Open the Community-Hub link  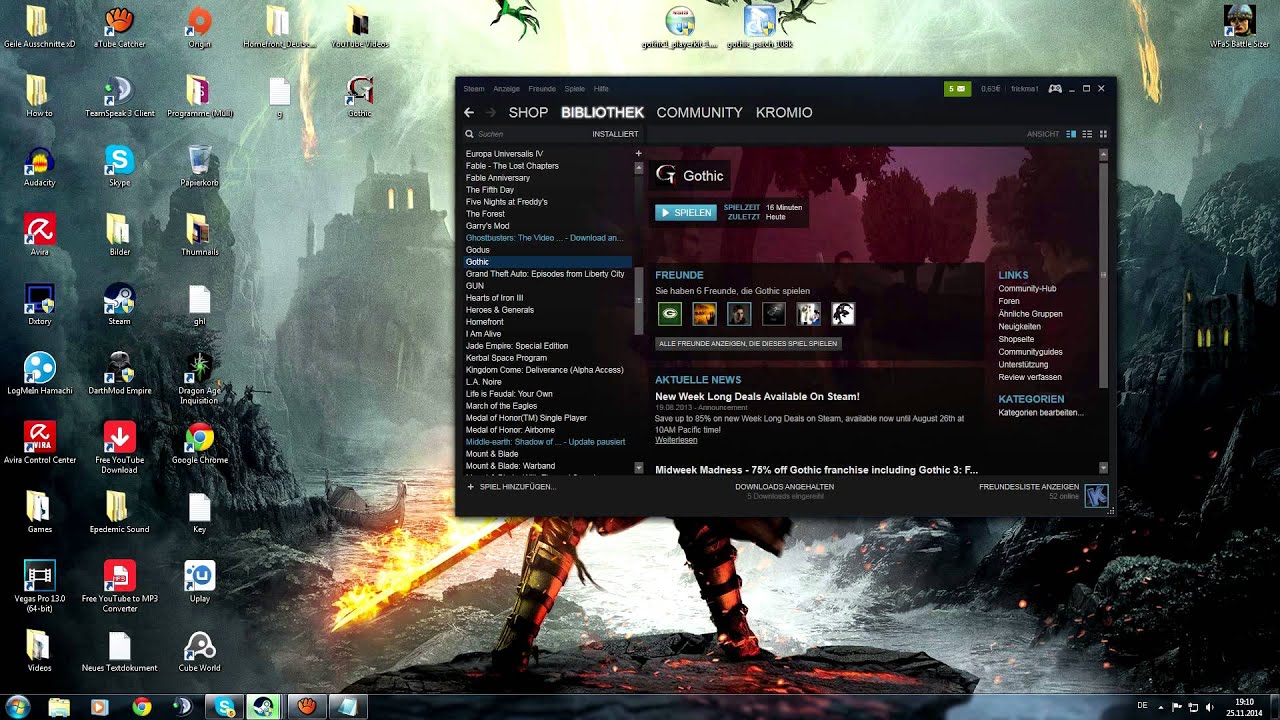(x=1027, y=289)
